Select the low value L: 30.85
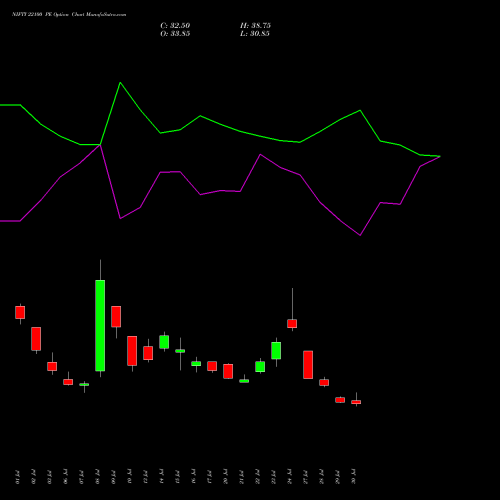The width and height of the screenshot is (500, 500). pos(255,34)
